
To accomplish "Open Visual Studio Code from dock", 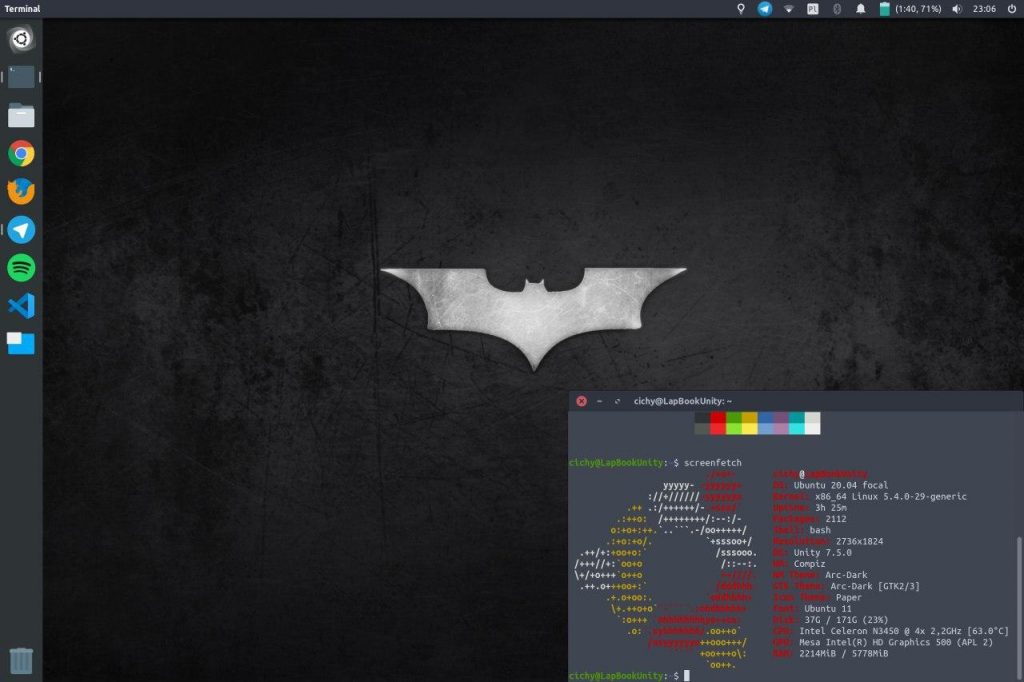I will pyautogui.click(x=21, y=306).
